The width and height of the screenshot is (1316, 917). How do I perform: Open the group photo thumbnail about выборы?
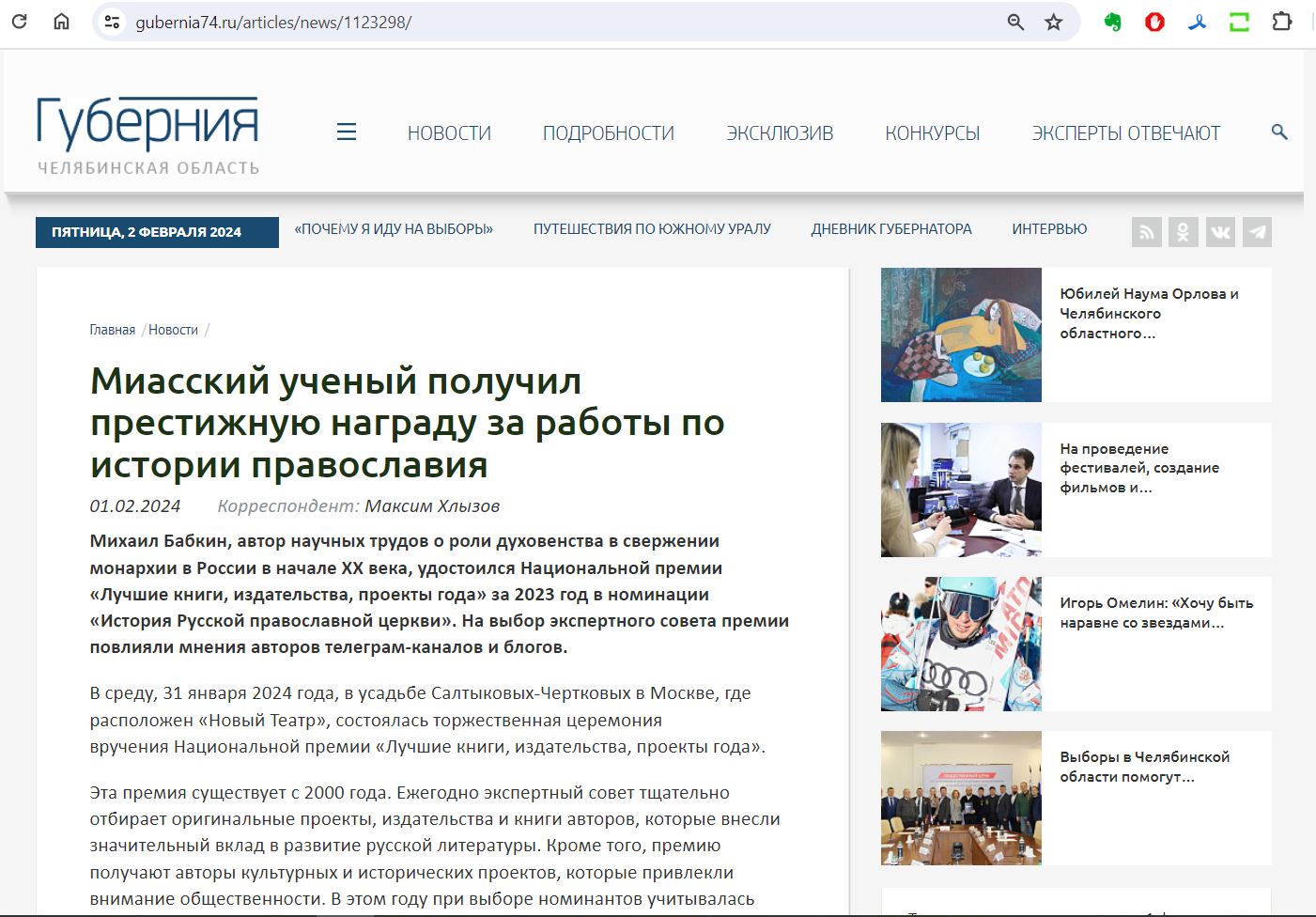[x=961, y=798]
